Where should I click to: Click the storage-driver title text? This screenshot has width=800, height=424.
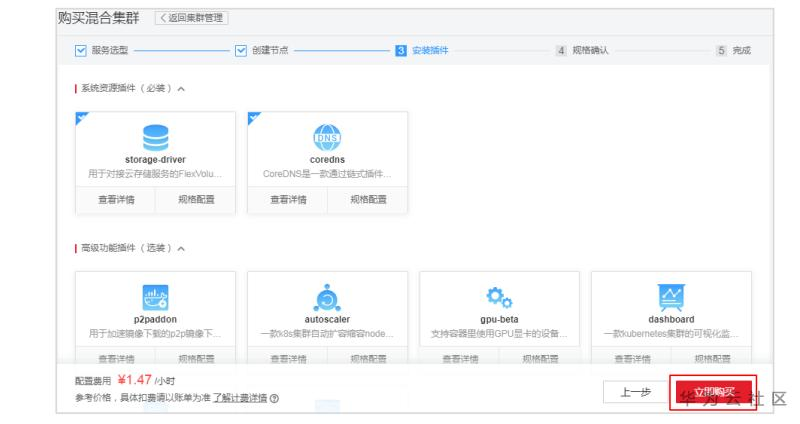[x=155, y=160]
